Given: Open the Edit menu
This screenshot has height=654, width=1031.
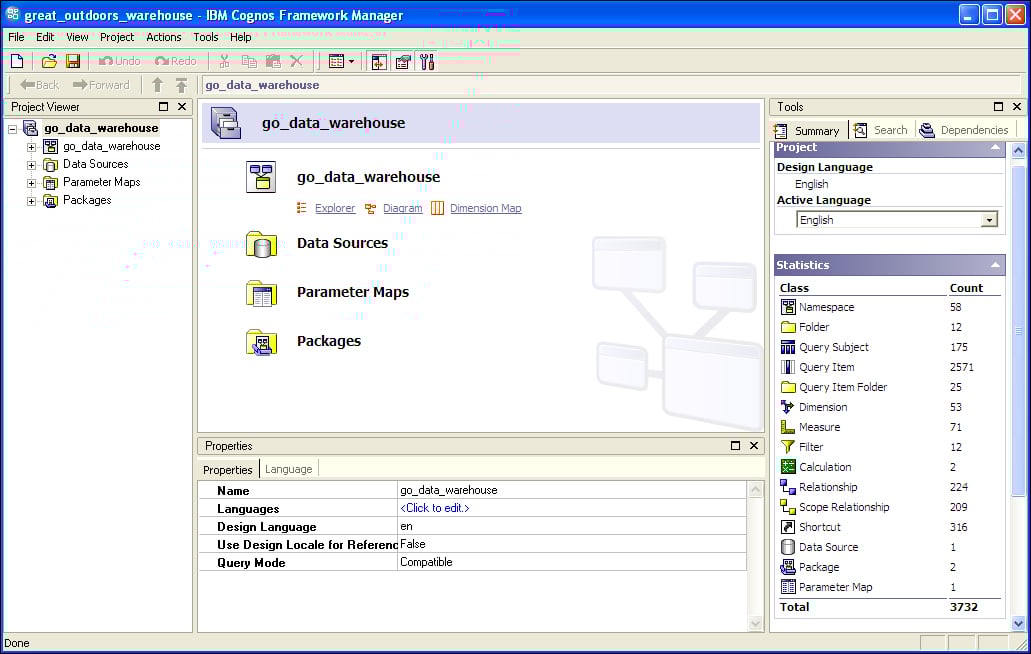Looking at the screenshot, I should [x=45, y=37].
